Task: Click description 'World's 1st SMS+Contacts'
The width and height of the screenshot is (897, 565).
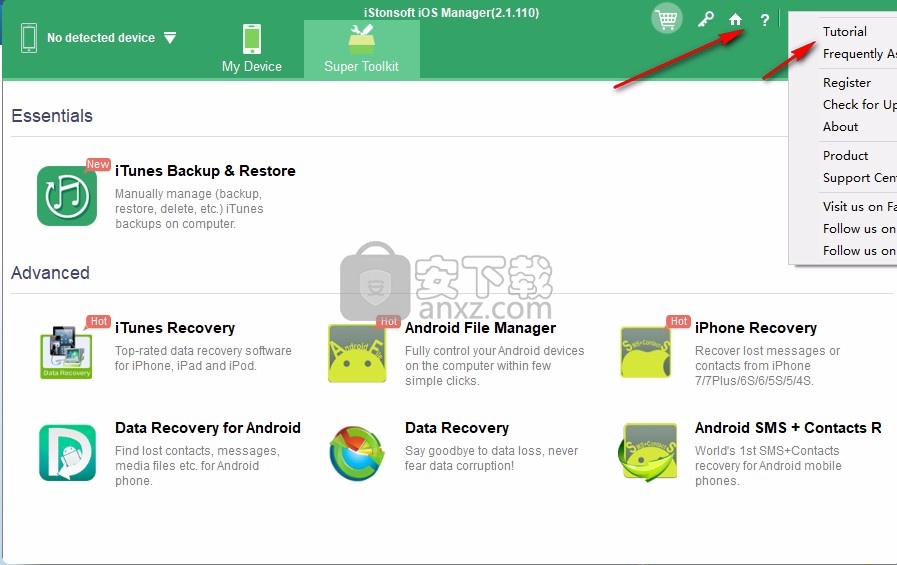Action: (767, 451)
